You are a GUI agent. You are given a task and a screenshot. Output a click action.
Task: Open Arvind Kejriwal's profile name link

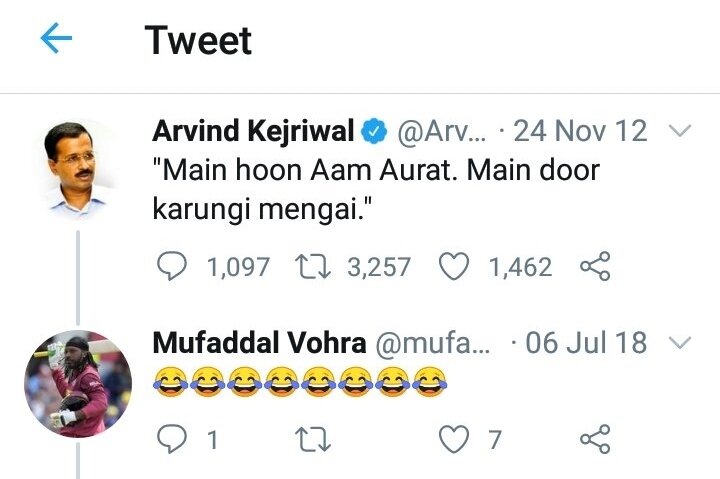point(253,131)
